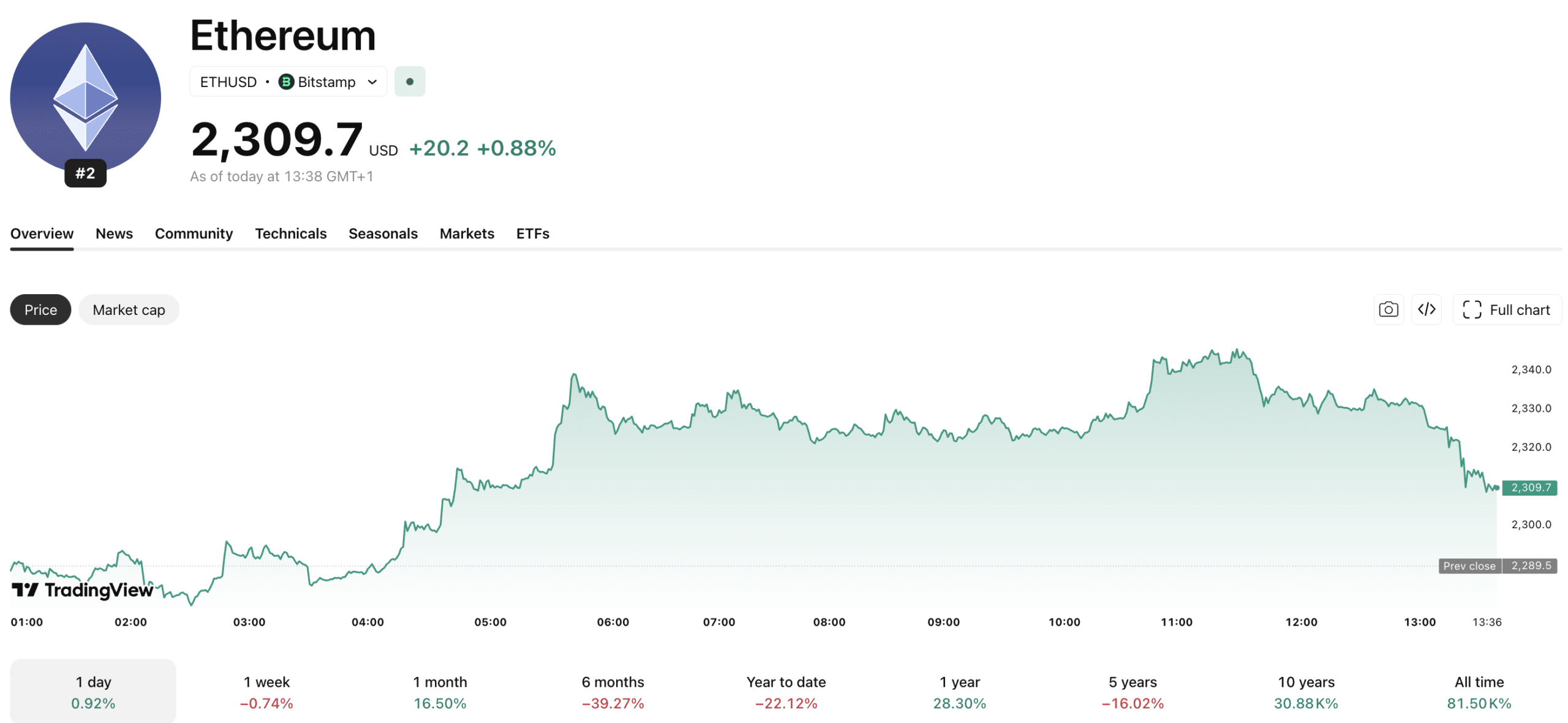Select the Price view toggle
This screenshot has height=723, width=1568.
pos(40,309)
